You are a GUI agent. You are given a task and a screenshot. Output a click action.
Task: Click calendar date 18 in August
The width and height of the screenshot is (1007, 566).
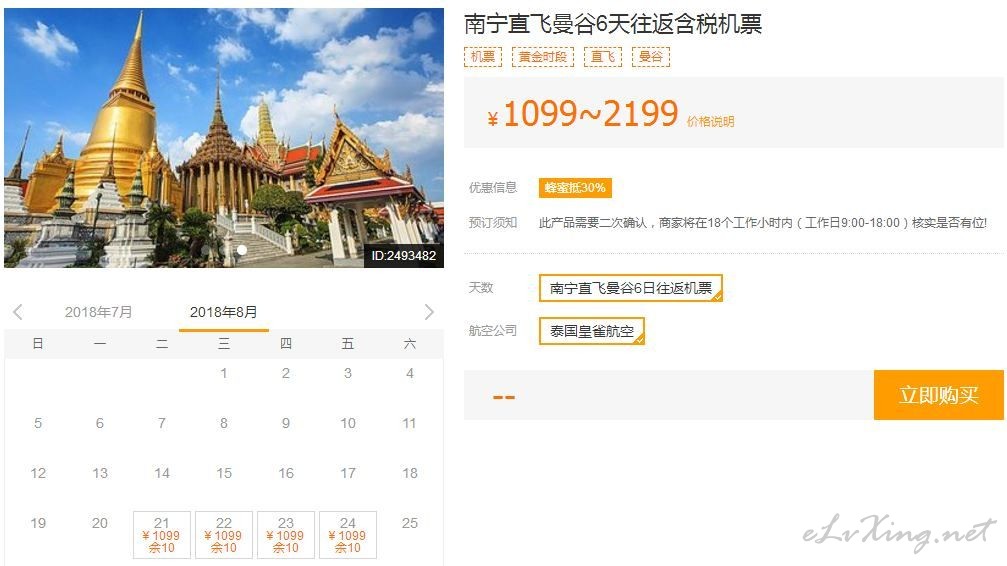click(x=410, y=473)
